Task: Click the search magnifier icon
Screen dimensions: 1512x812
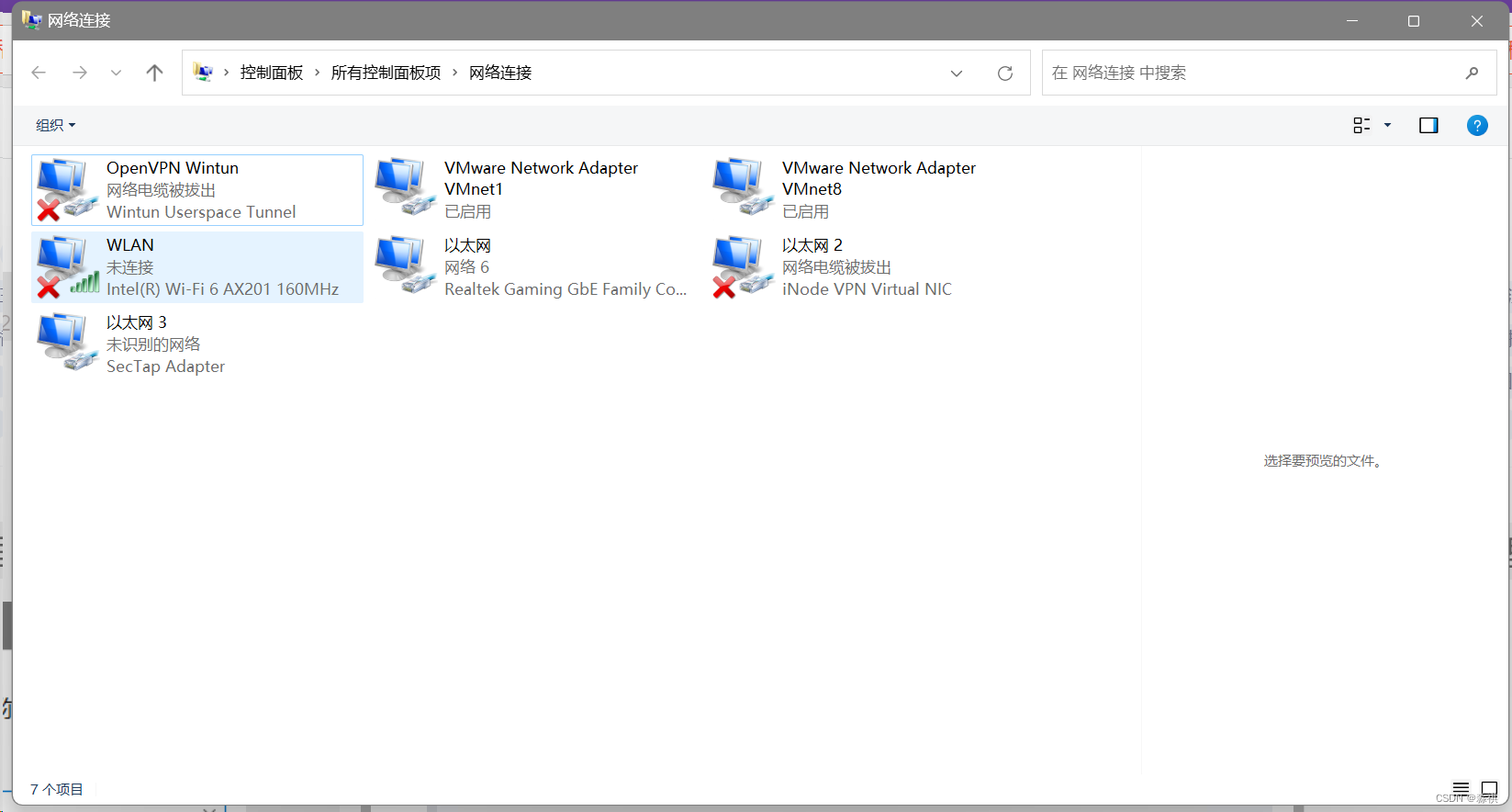Action: pos(1473,73)
